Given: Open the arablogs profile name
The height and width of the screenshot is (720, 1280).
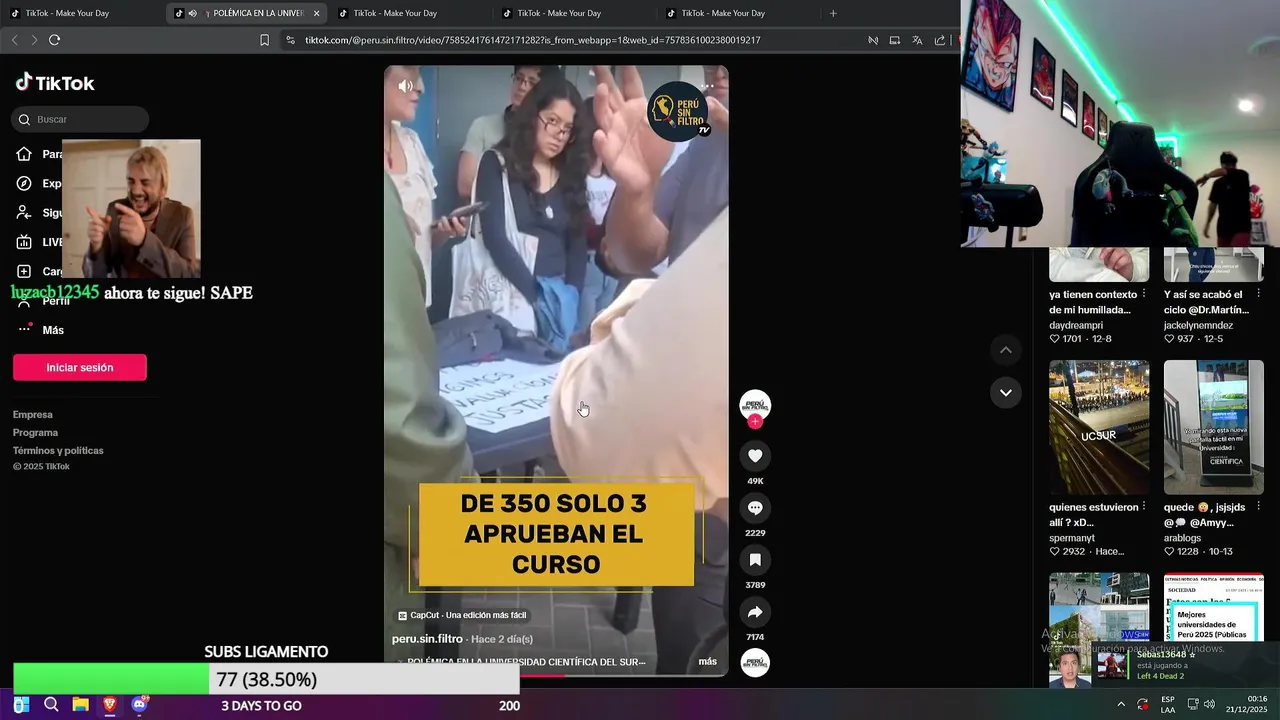Looking at the screenshot, I should click(x=1184, y=538).
